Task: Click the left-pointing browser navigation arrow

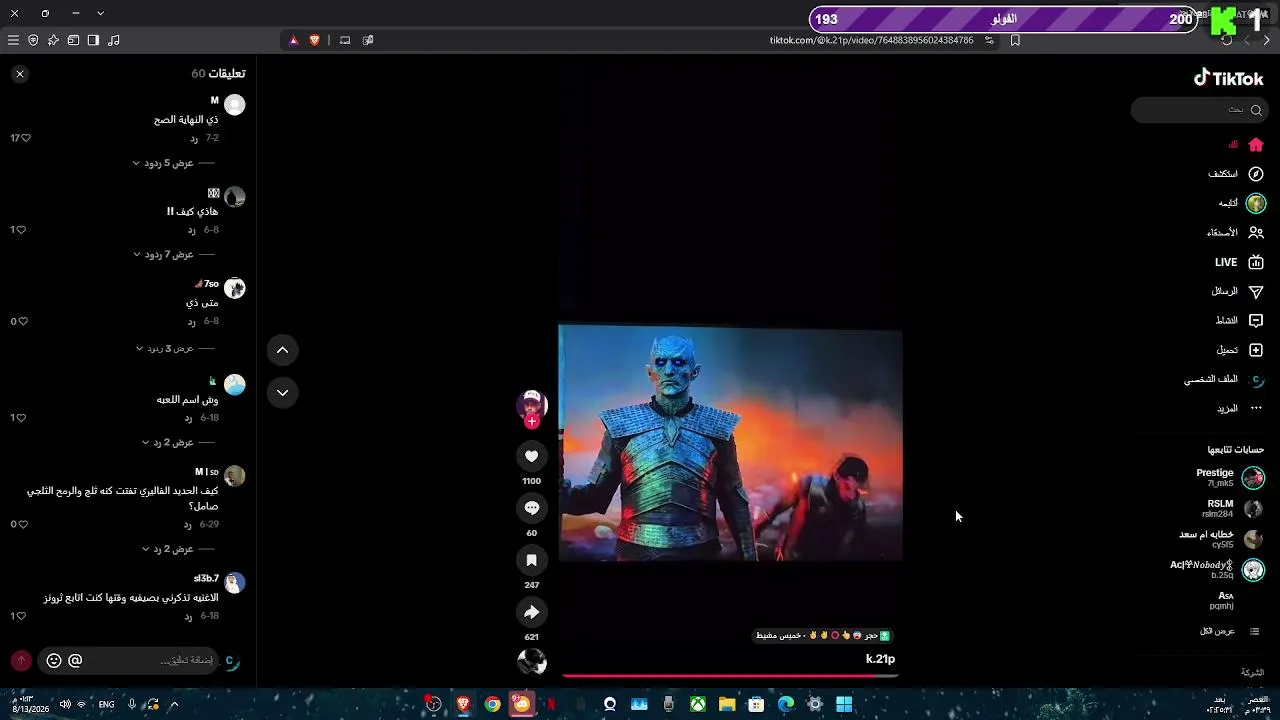Action: tap(1247, 40)
